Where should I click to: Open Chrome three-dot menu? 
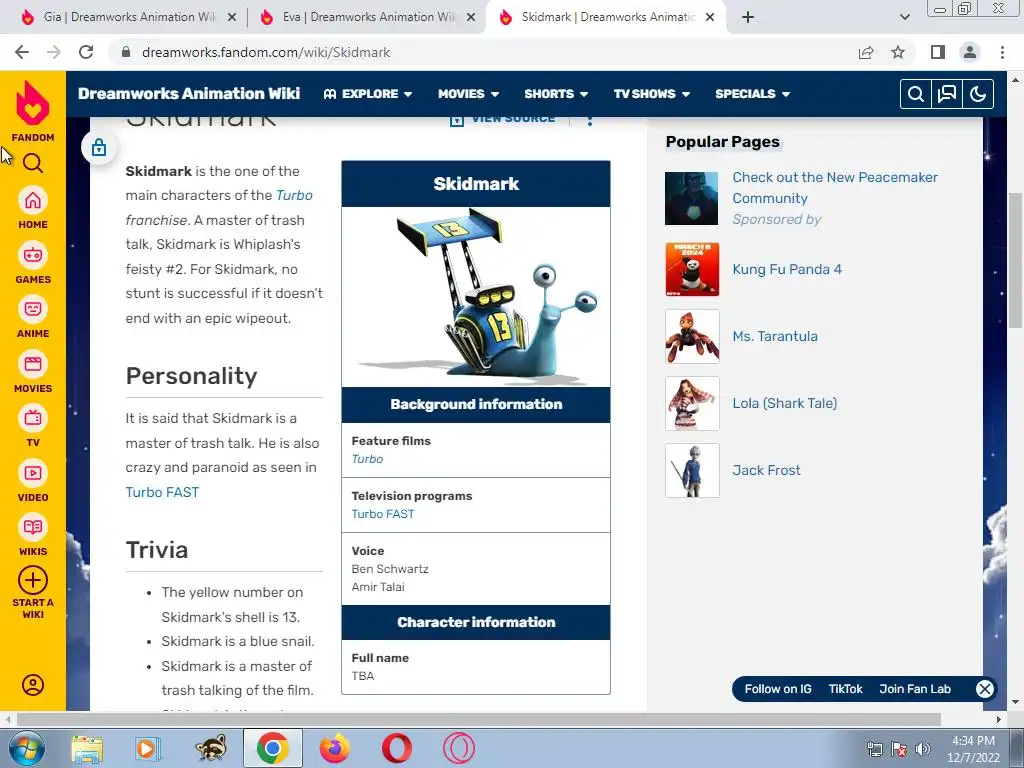pyautogui.click(x=1002, y=52)
